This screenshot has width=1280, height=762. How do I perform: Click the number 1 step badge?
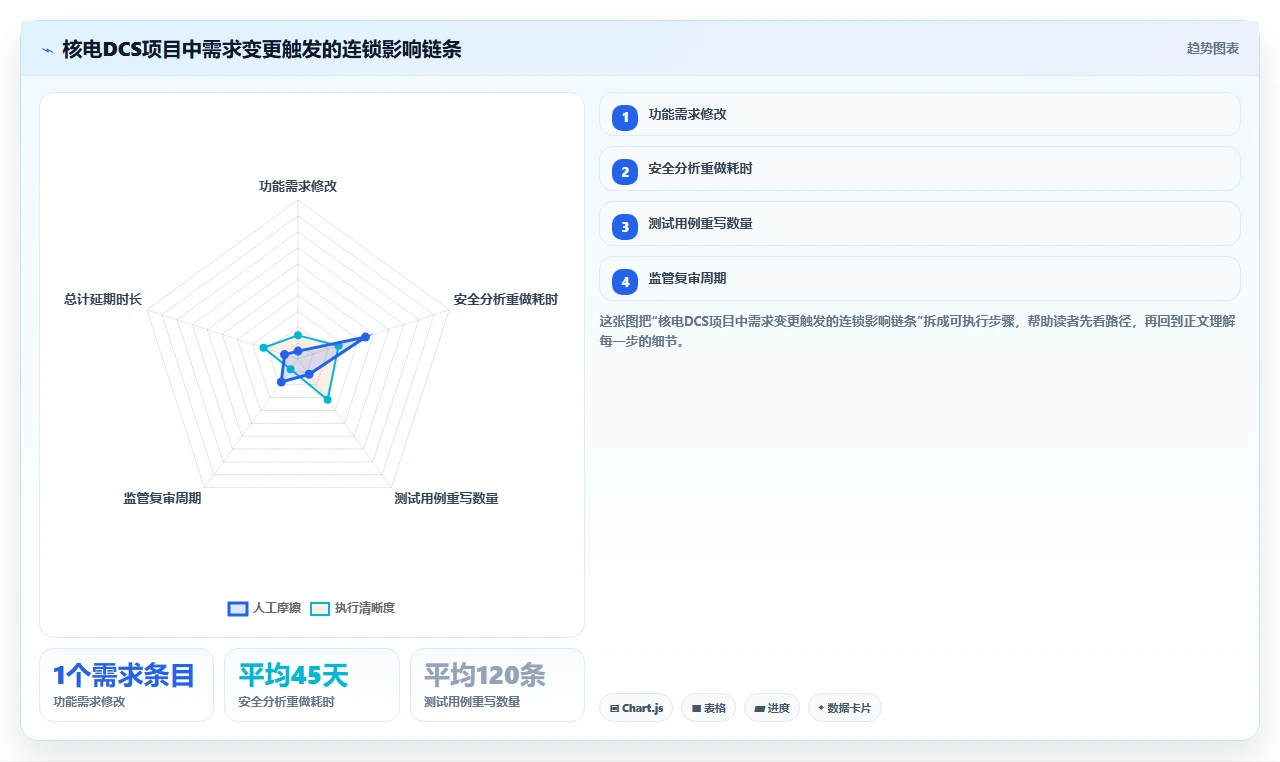(x=625, y=117)
